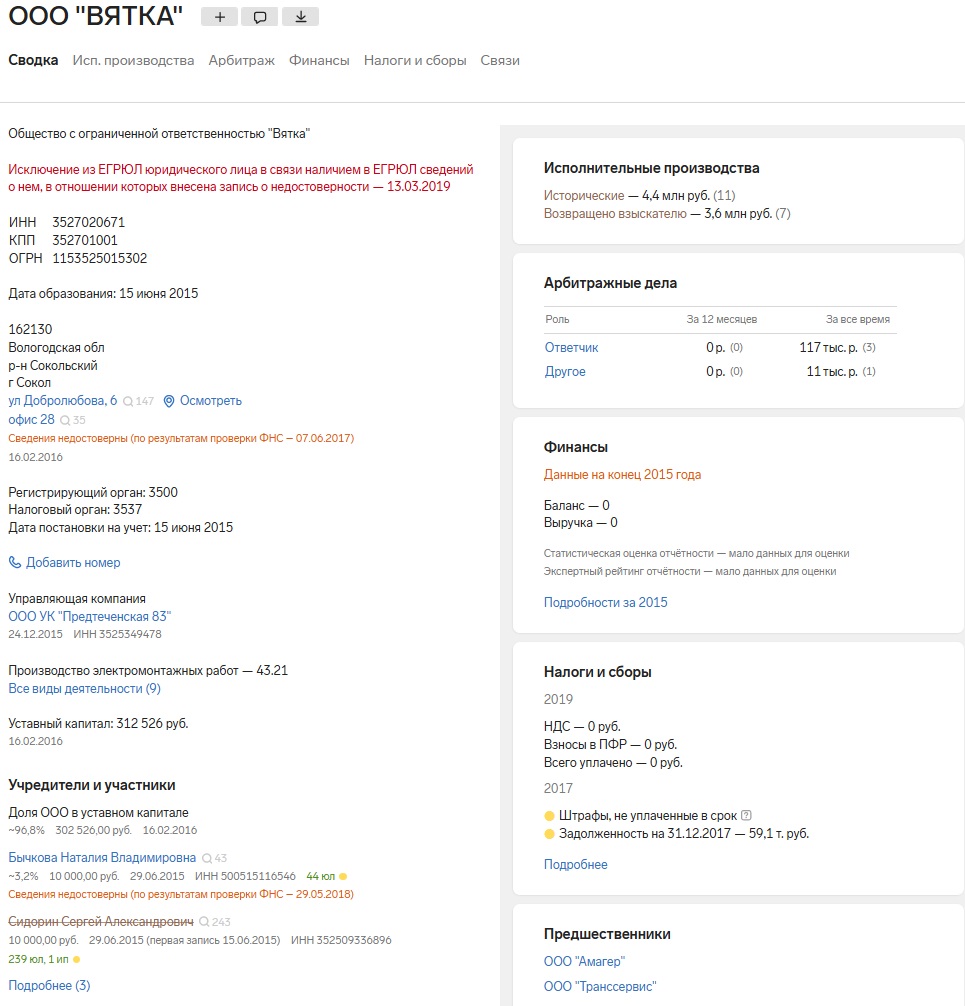
Task: Expand Все виды деятельности (9)
Action: [x=84, y=689]
